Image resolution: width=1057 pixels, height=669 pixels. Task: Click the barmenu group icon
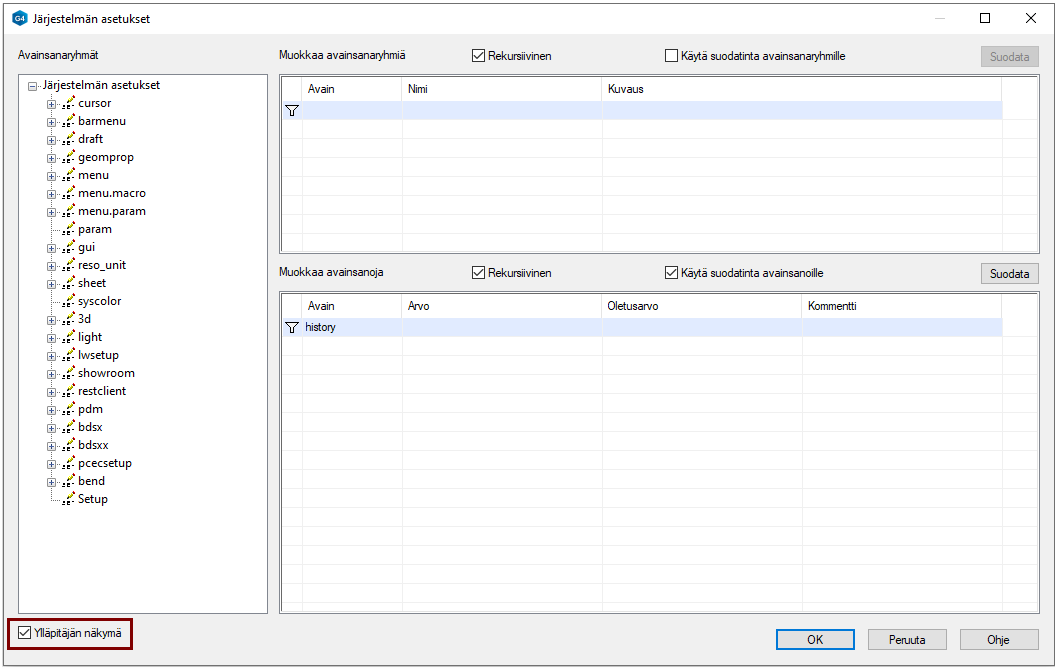click(68, 121)
